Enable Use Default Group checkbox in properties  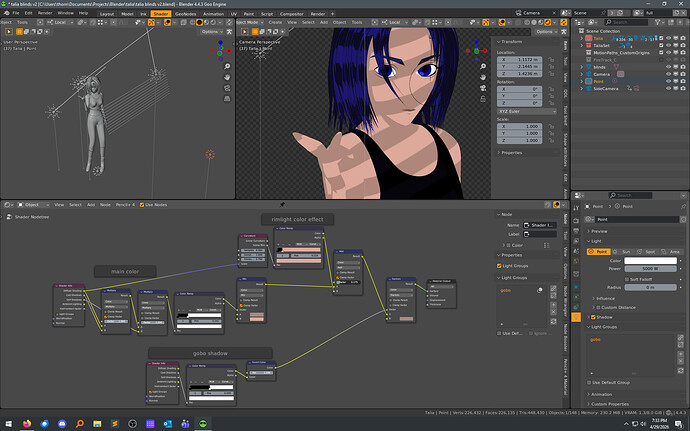[589, 382]
